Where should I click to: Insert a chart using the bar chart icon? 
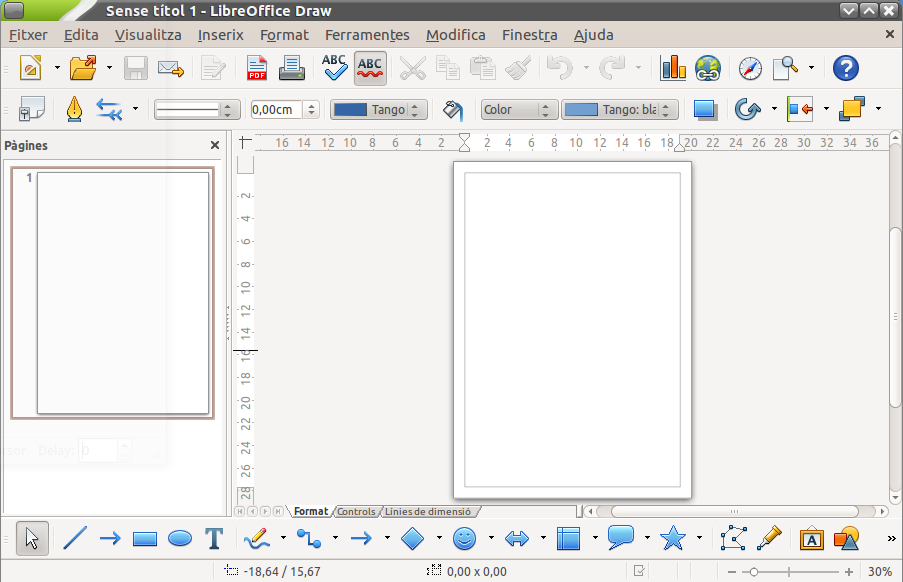tap(673, 68)
